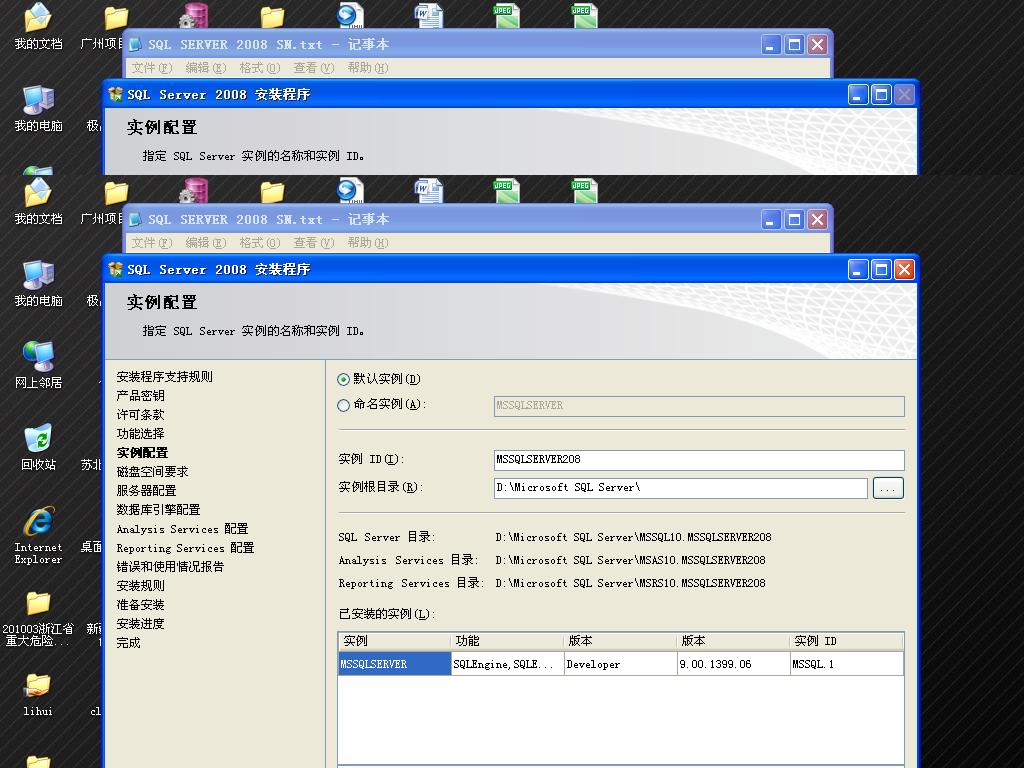This screenshot has width=1024, height=768.
Task: Jump to 数据库引擎配置 step
Action: (x=158, y=510)
